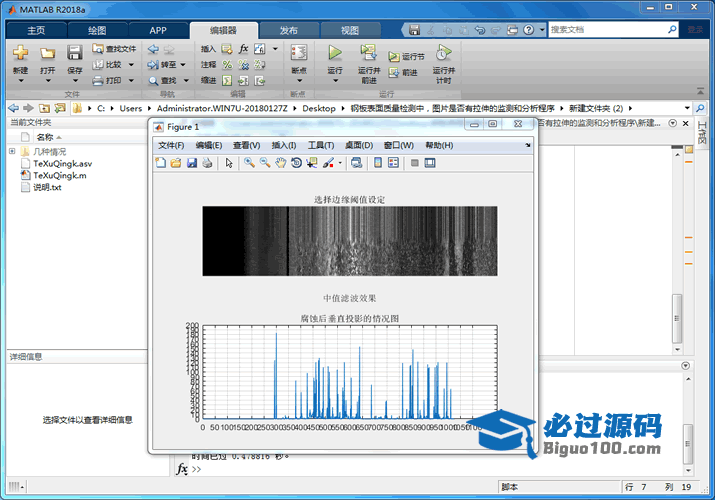Open Figure 1's 插入(I) menu

point(284,145)
